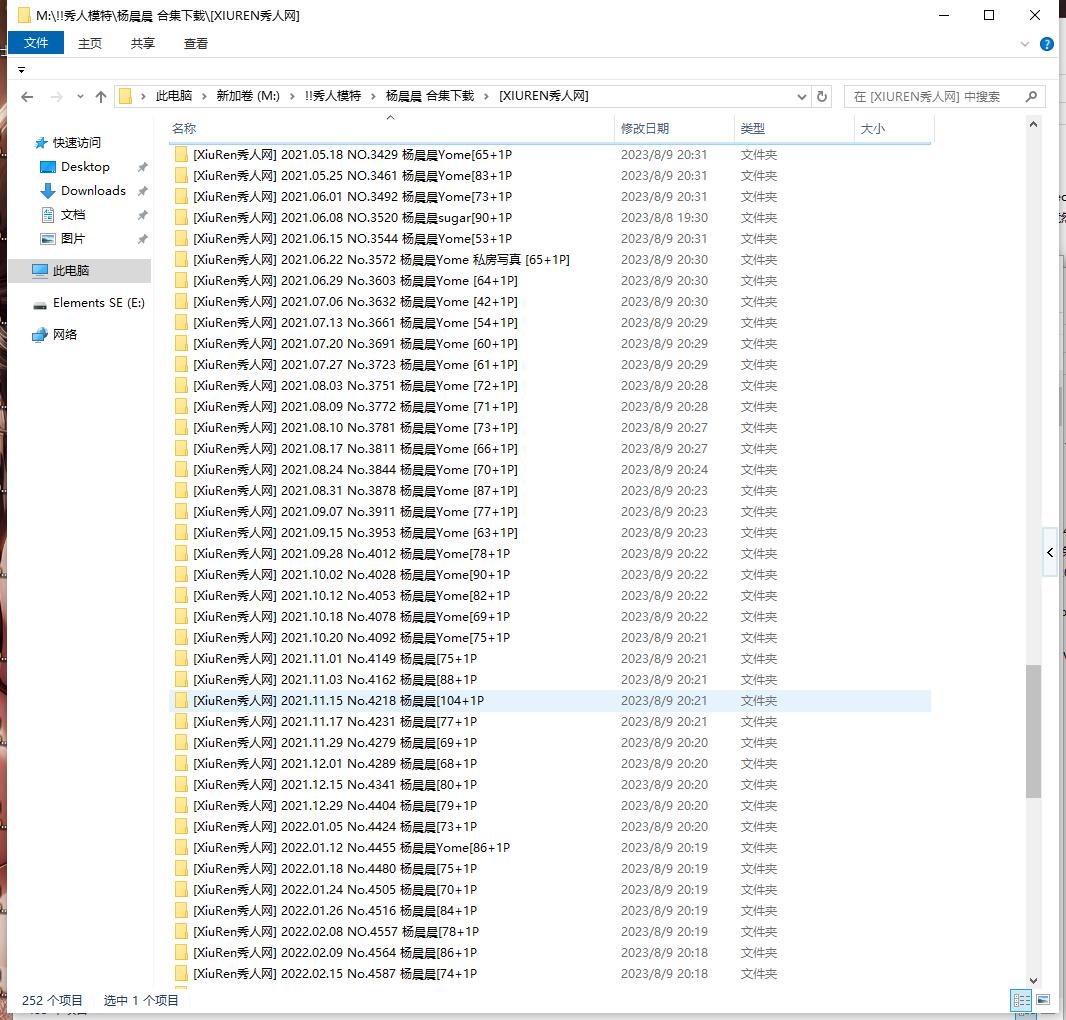The width and height of the screenshot is (1066, 1020).
Task: Expand the chevron before 此电脑 in path
Action: [143, 97]
